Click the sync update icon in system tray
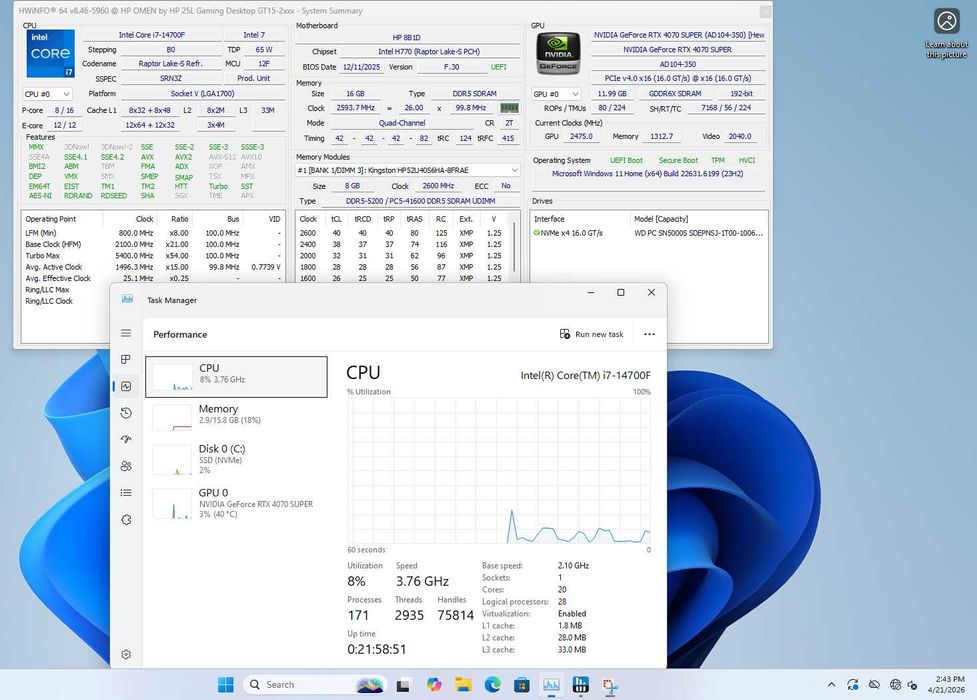977x700 pixels. [x=853, y=684]
